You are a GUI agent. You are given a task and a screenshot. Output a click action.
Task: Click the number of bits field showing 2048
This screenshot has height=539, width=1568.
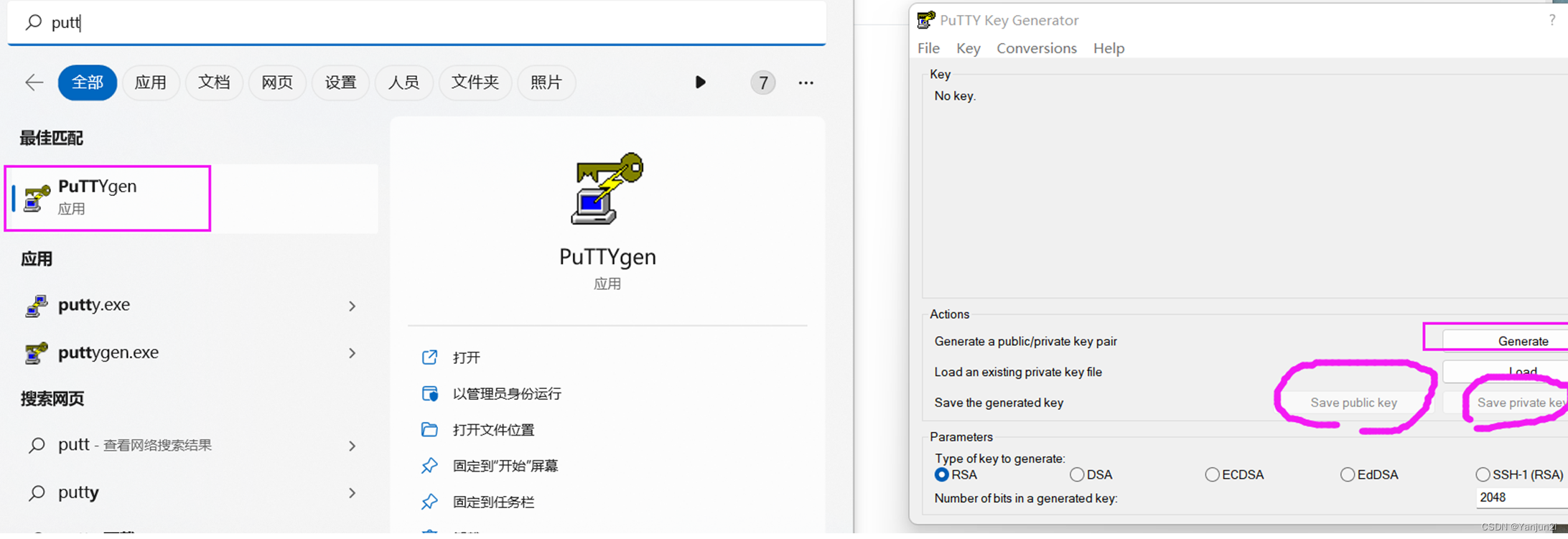coord(1522,497)
